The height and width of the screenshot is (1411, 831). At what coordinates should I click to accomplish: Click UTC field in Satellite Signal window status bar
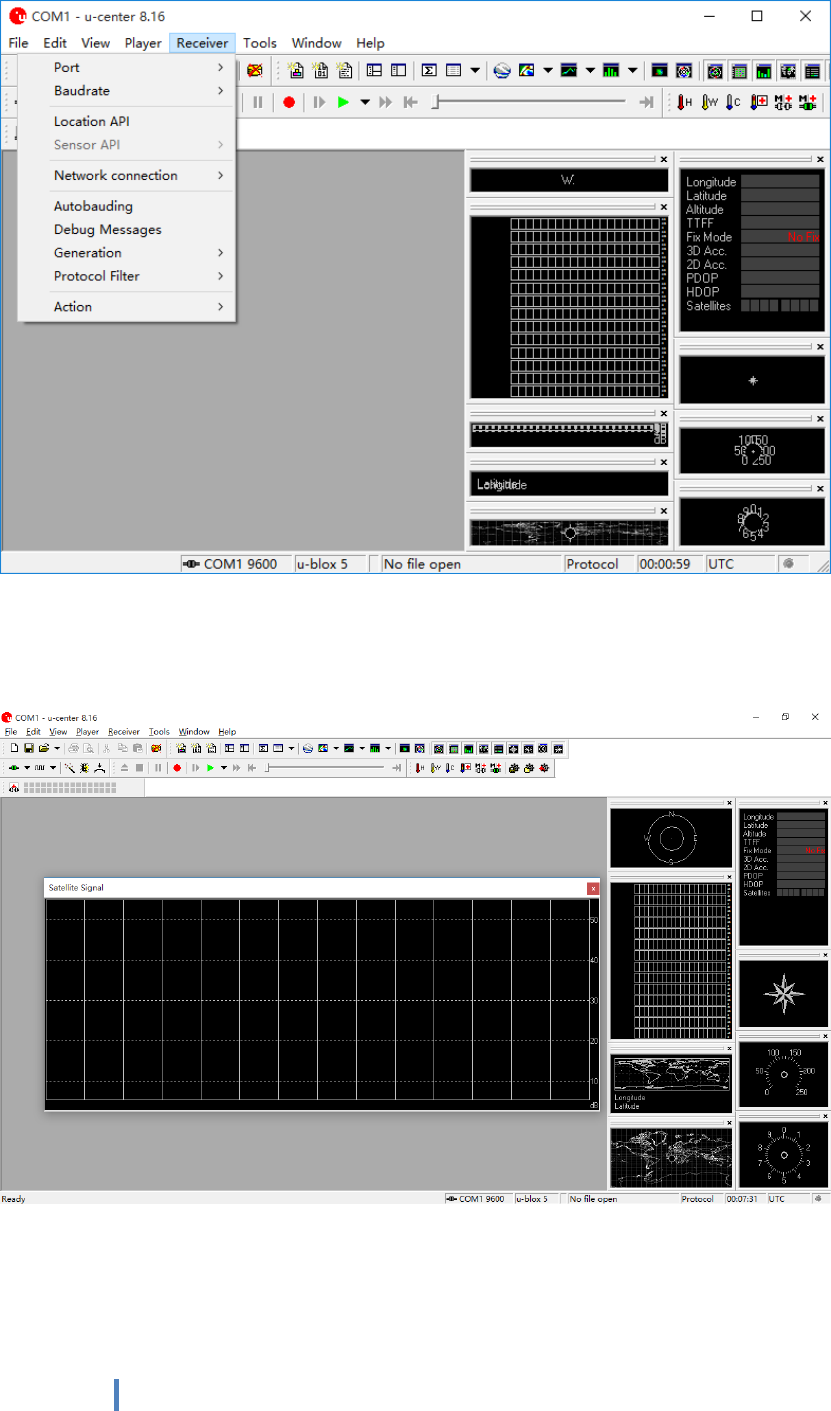tap(787, 1198)
